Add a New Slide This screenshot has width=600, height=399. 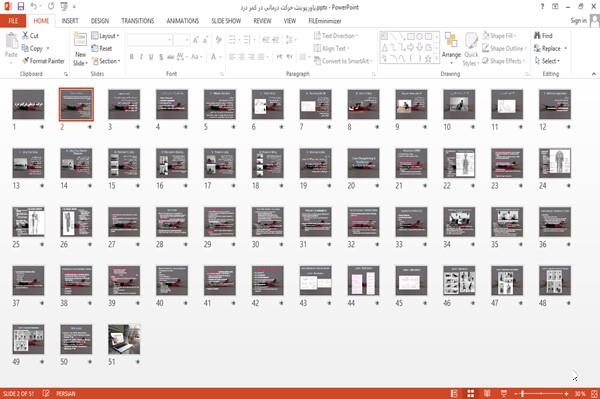(x=80, y=50)
